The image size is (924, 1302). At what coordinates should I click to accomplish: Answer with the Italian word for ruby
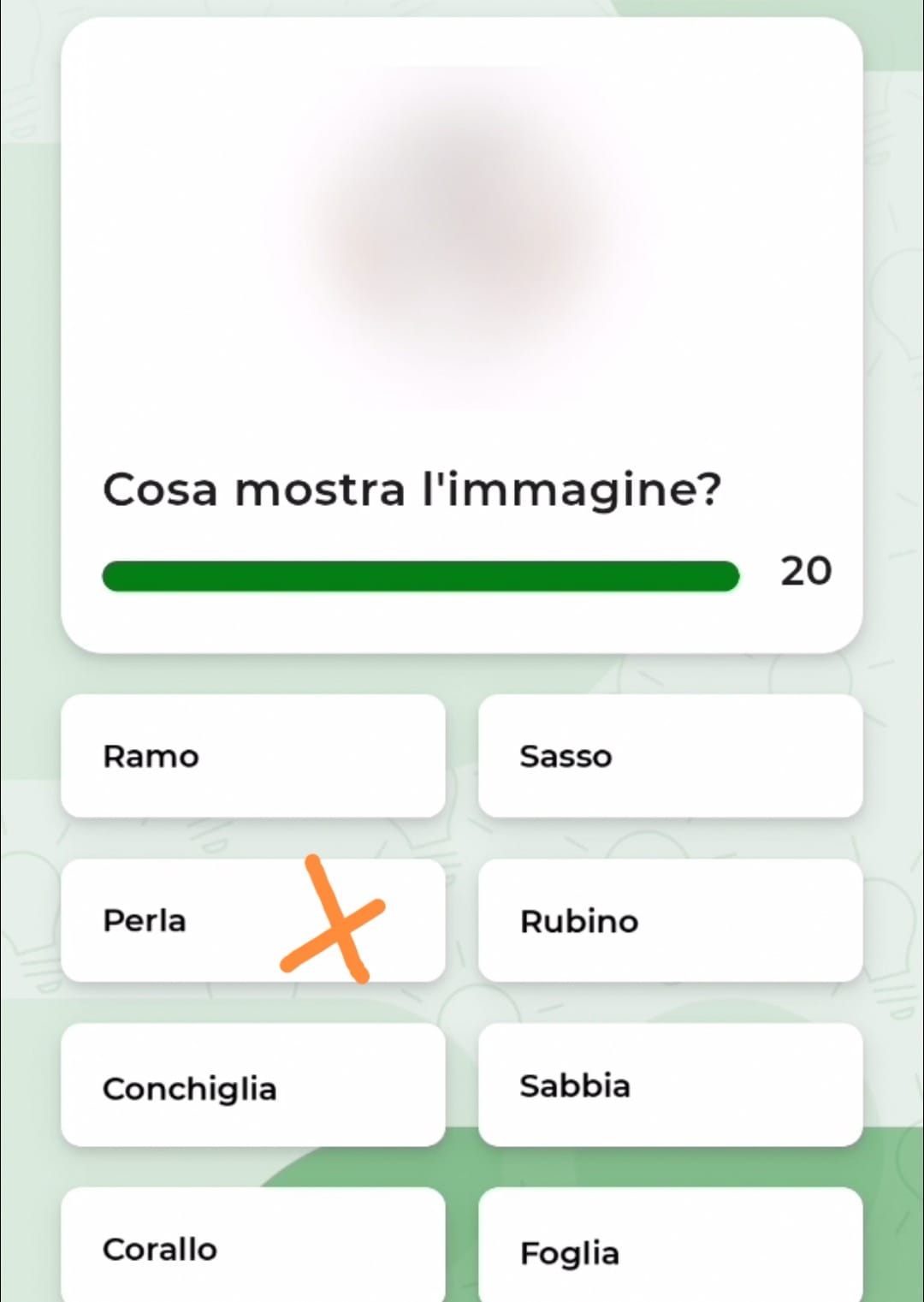pyautogui.click(x=670, y=920)
